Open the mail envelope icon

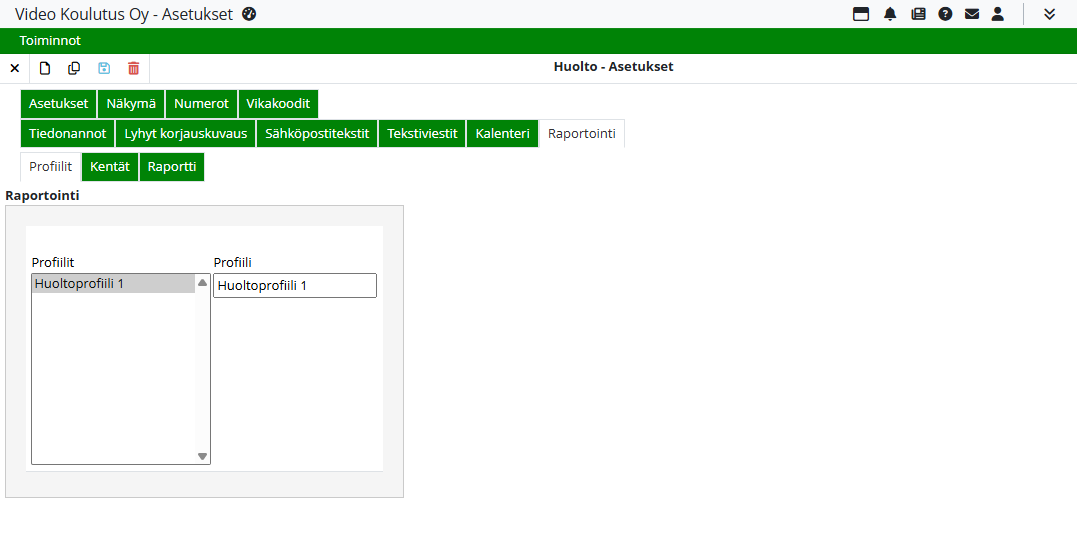pyautogui.click(x=971, y=14)
